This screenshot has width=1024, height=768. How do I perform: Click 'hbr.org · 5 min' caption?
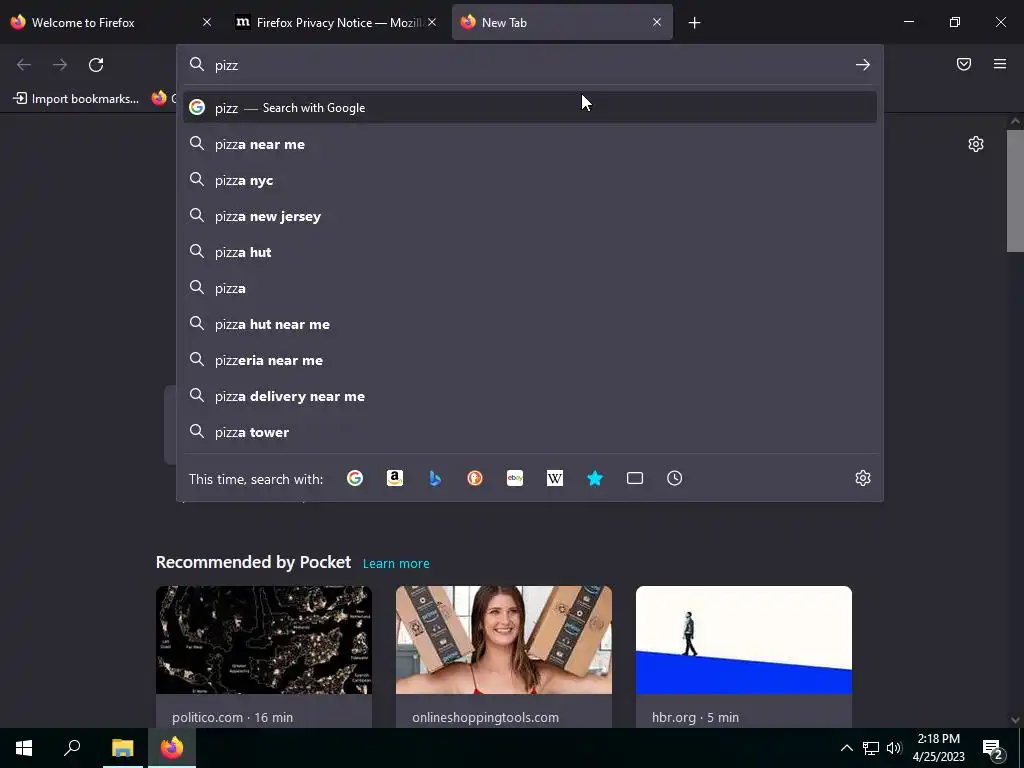[x=695, y=717]
